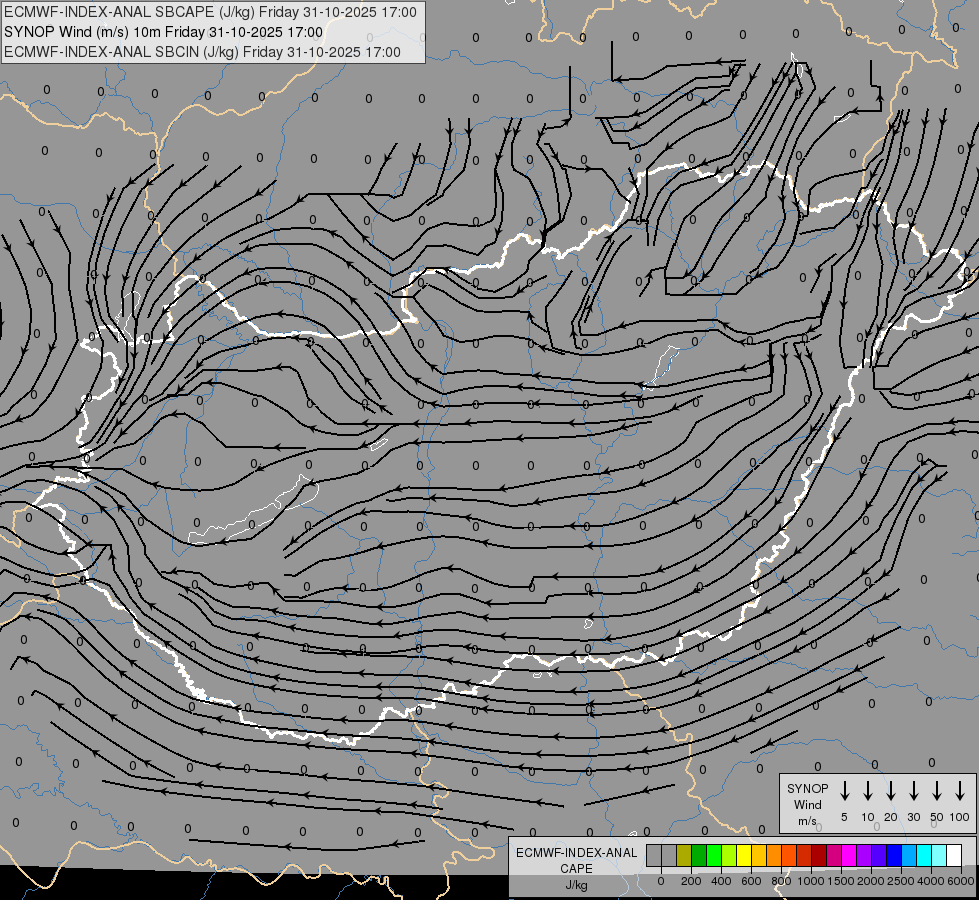979x900 pixels.
Task: Pick the bright green CAPE legend swatch
Action: [x=714, y=856]
